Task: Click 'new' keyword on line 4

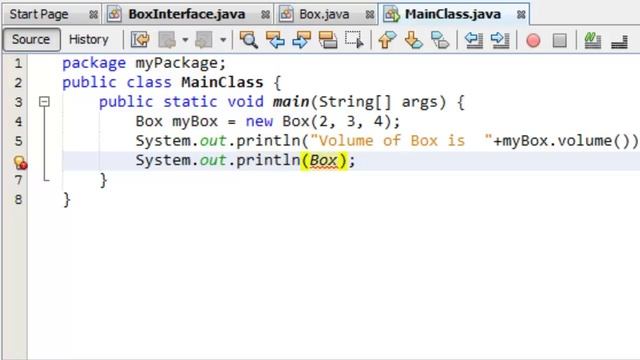Action: 259,122
